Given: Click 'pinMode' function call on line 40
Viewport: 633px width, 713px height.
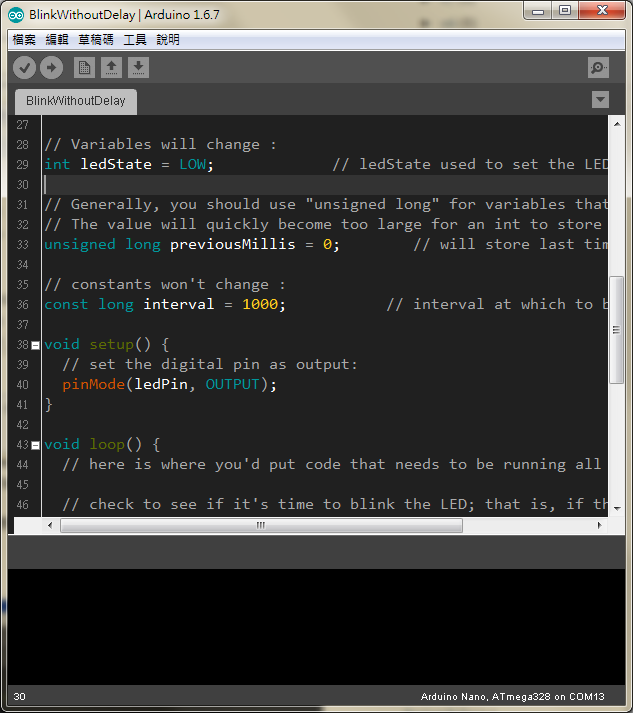Looking at the screenshot, I should [93, 384].
